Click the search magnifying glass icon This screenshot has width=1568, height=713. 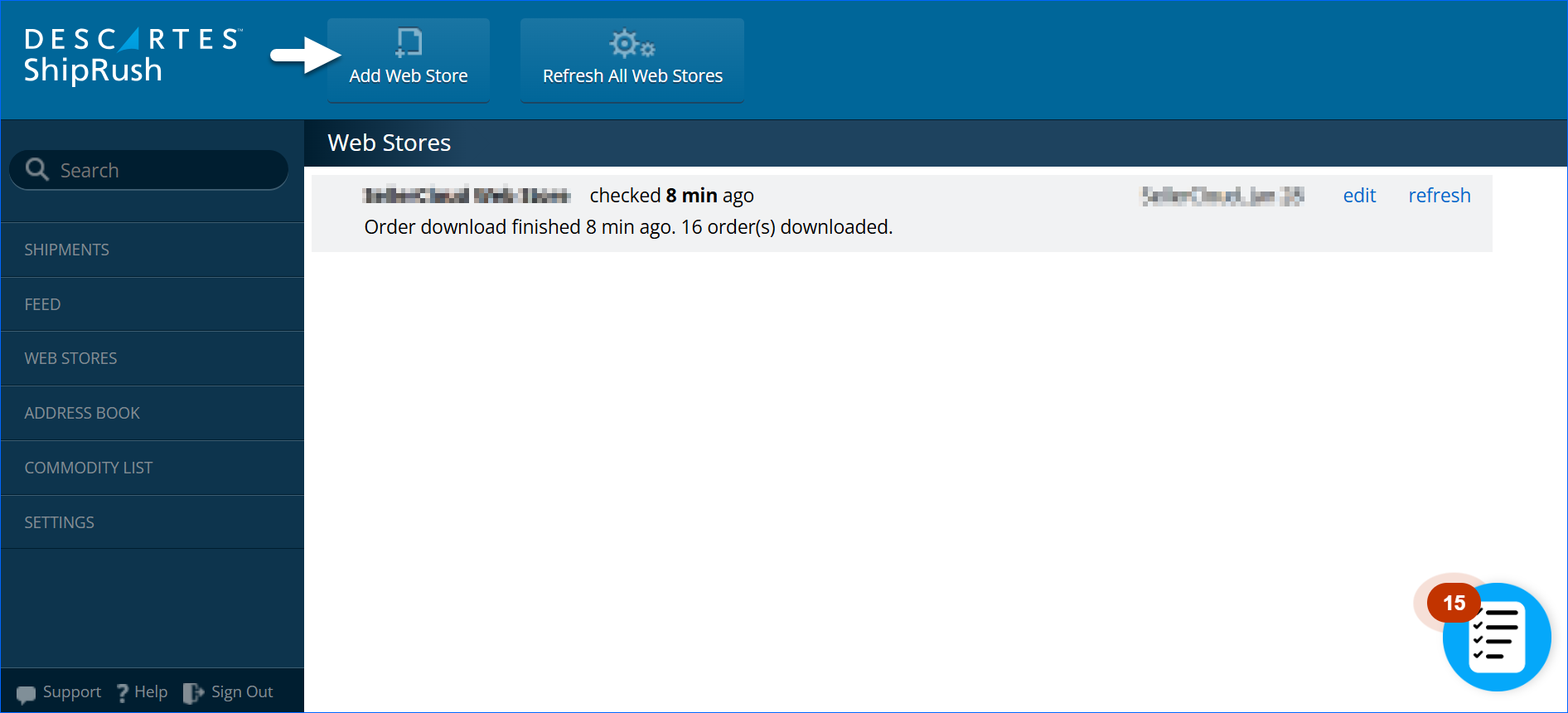coord(37,169)
